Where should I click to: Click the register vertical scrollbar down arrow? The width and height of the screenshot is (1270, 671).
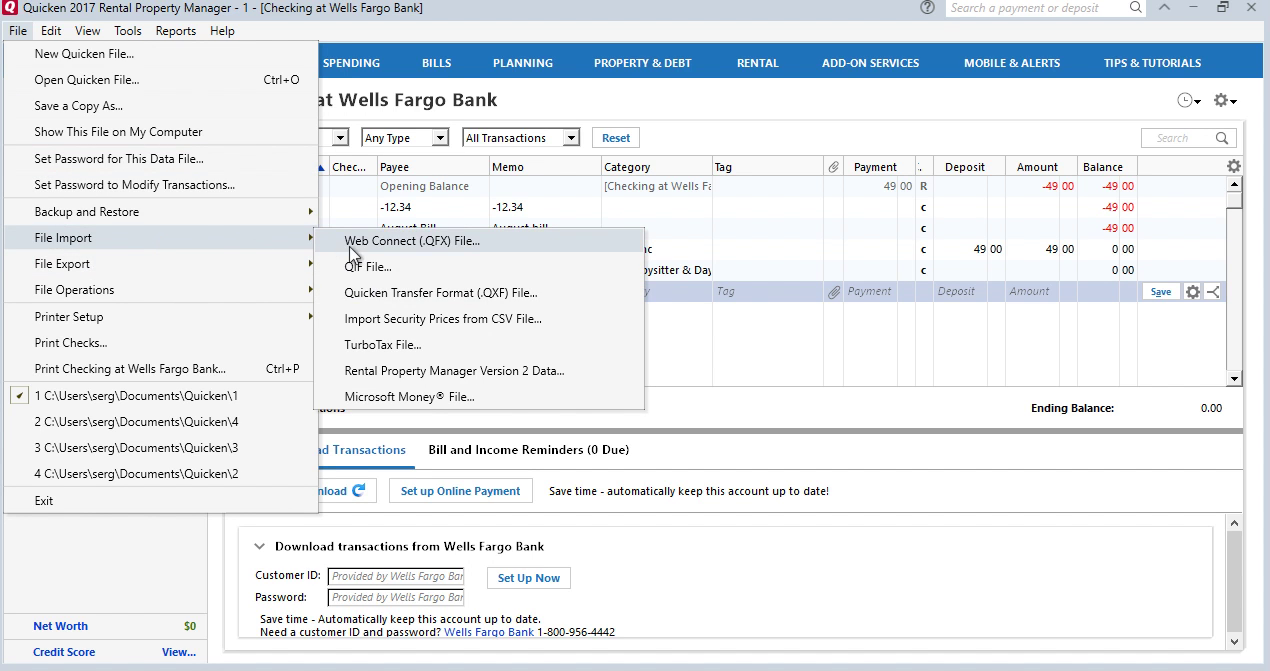(1234, 379)
